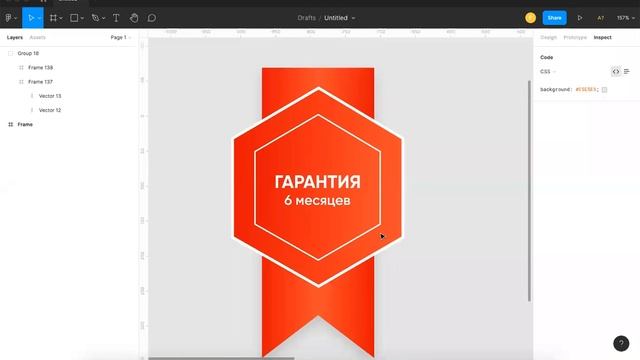The image size is (640, 360).
Task: Click the yellow user avatar
Action: (x=530, y=18)
